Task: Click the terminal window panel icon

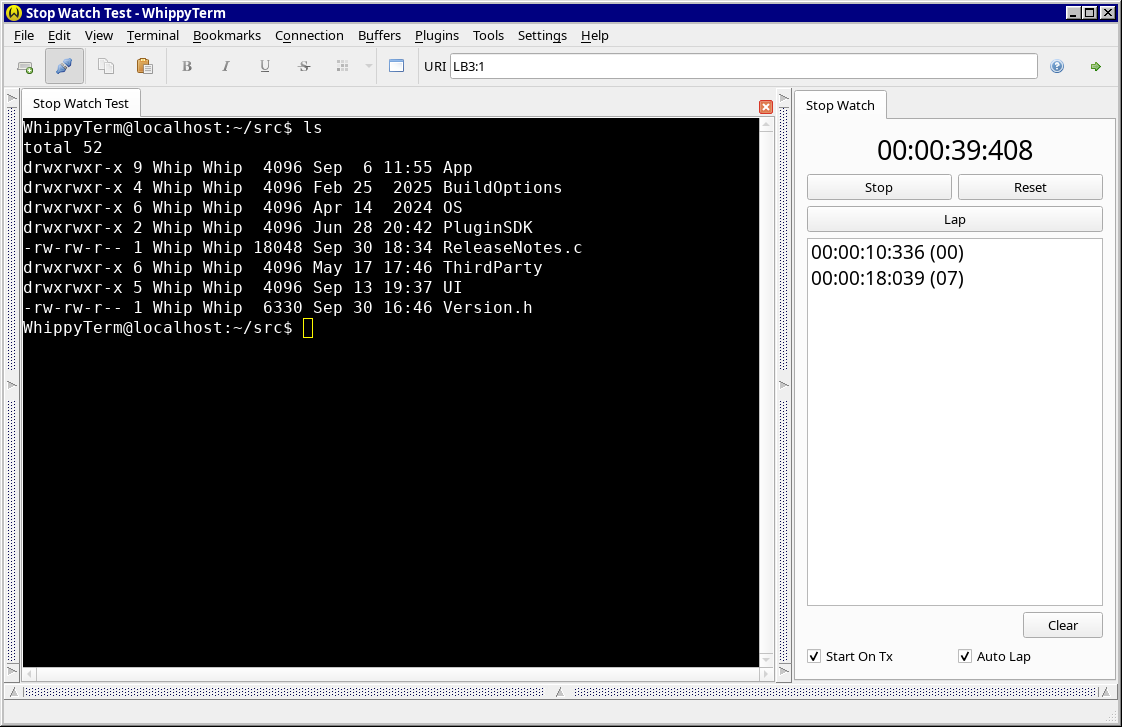Action: click(x=396, y=67)
